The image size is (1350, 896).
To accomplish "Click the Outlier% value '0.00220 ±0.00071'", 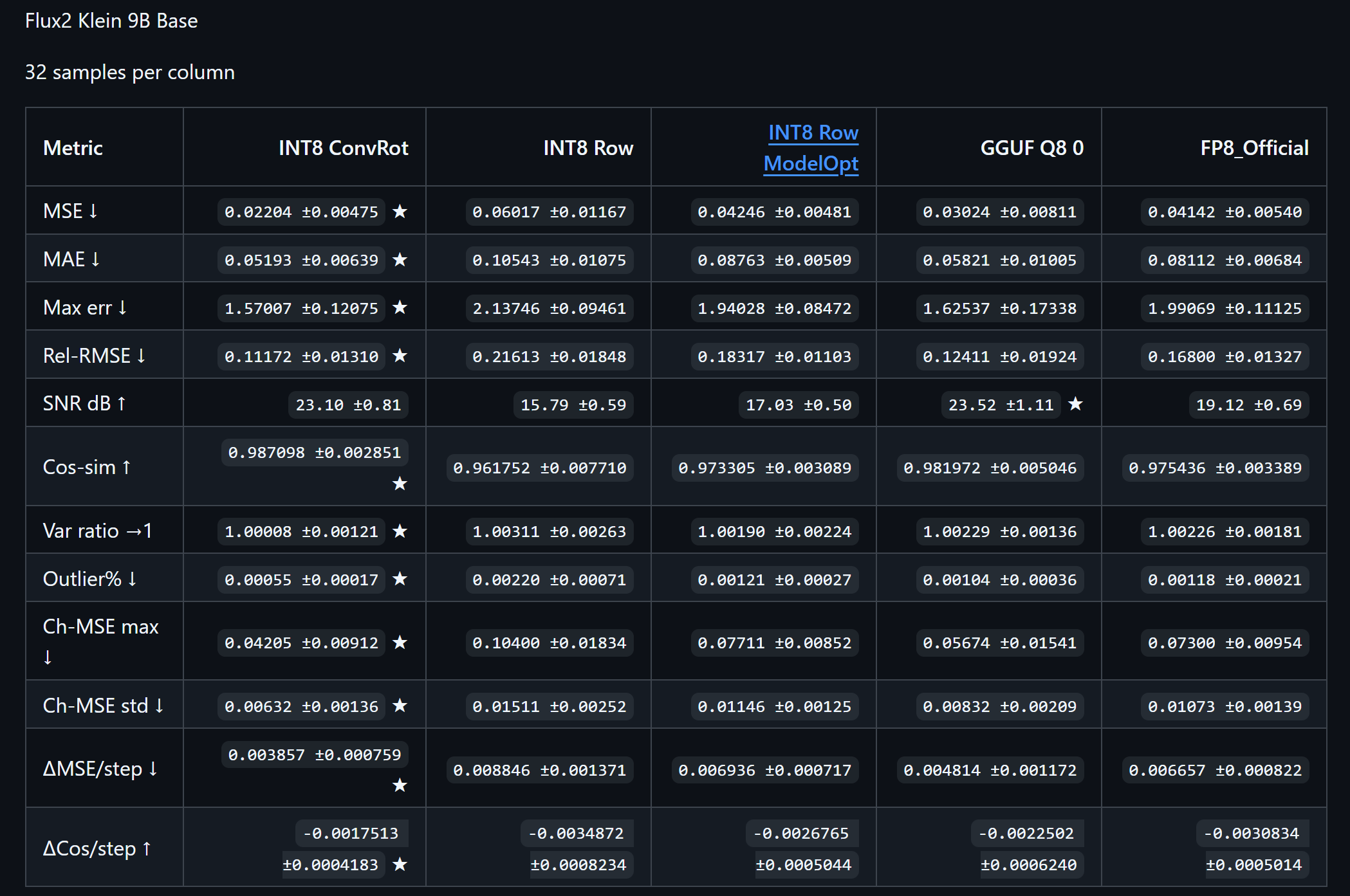I will tap(549, 580).
